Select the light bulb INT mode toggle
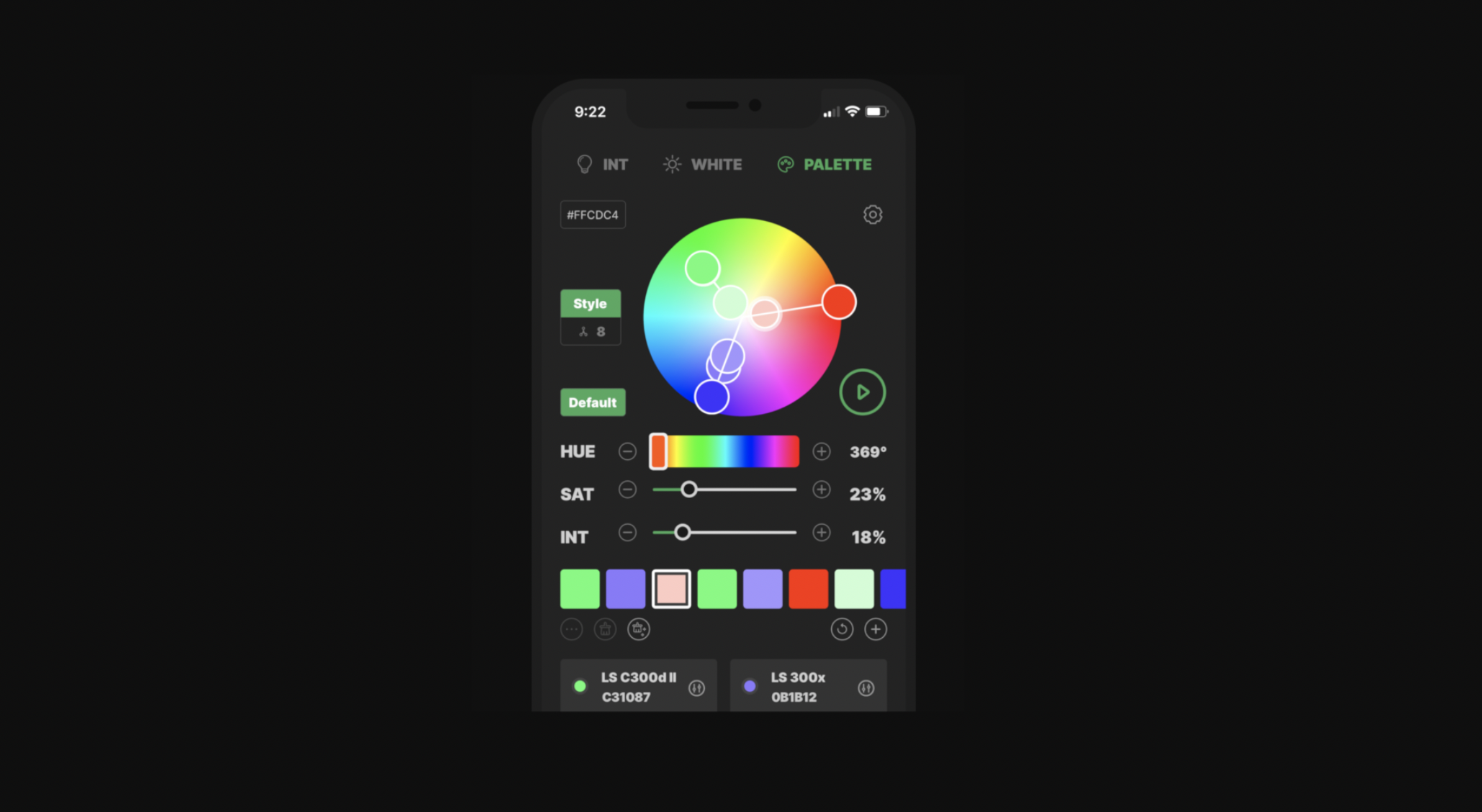The width and height of the screenshot is (1482, 812). coord(600,165)
